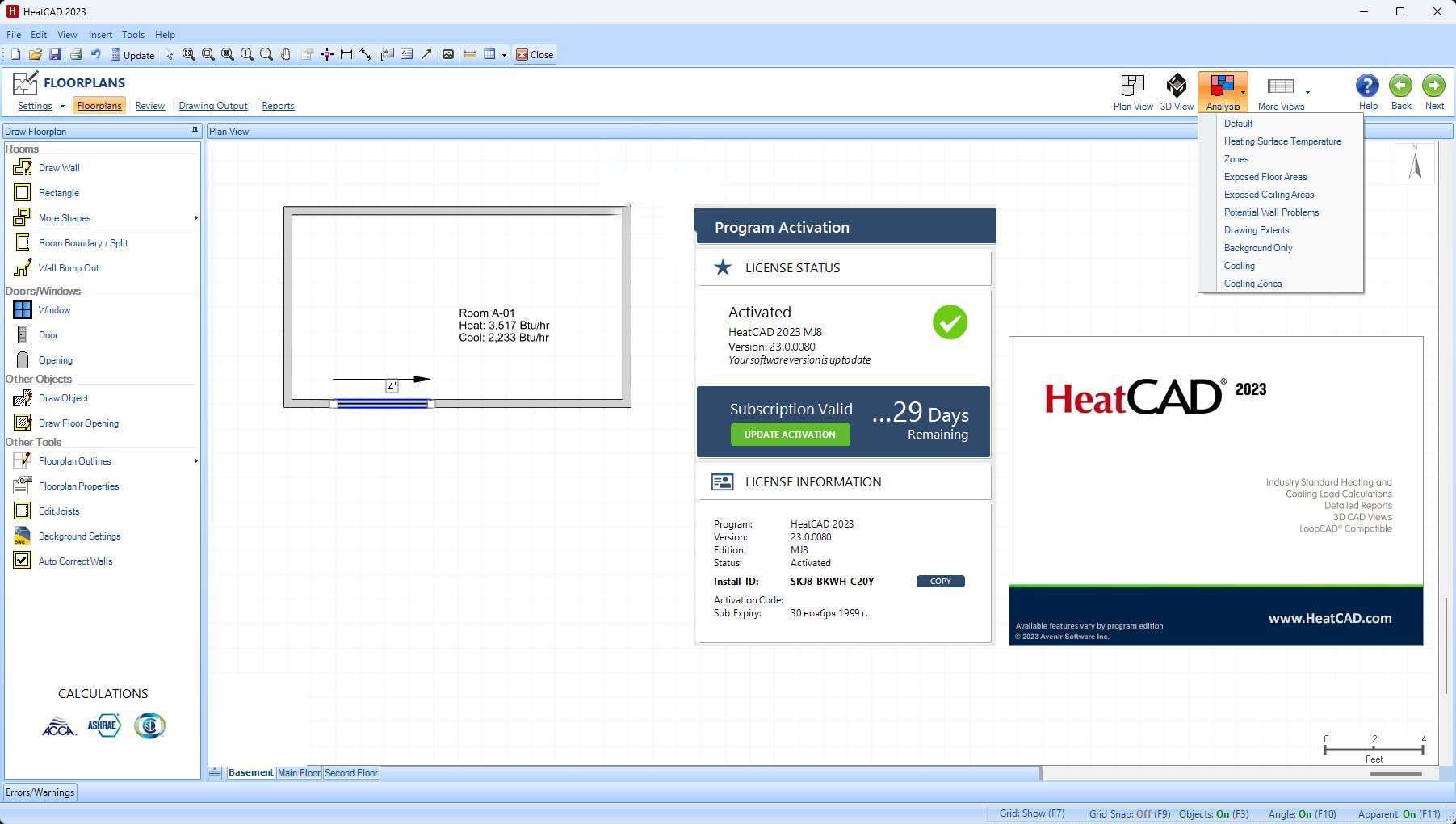Open the Settings dropdown arrow
Viewport: 1456px width, 824px height.
(x=62, y=105)
